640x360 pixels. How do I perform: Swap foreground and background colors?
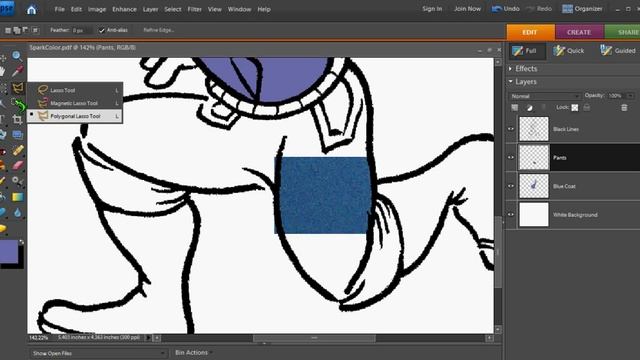pyautogui.click(x=21, y=242)
